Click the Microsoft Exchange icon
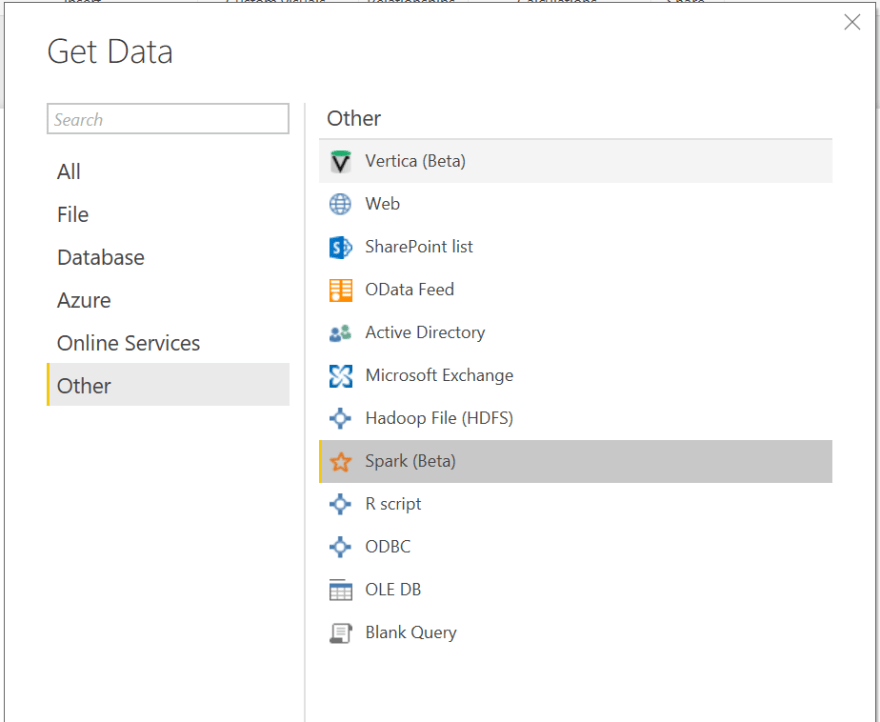880x722 pixels. [x=340, y=376]
